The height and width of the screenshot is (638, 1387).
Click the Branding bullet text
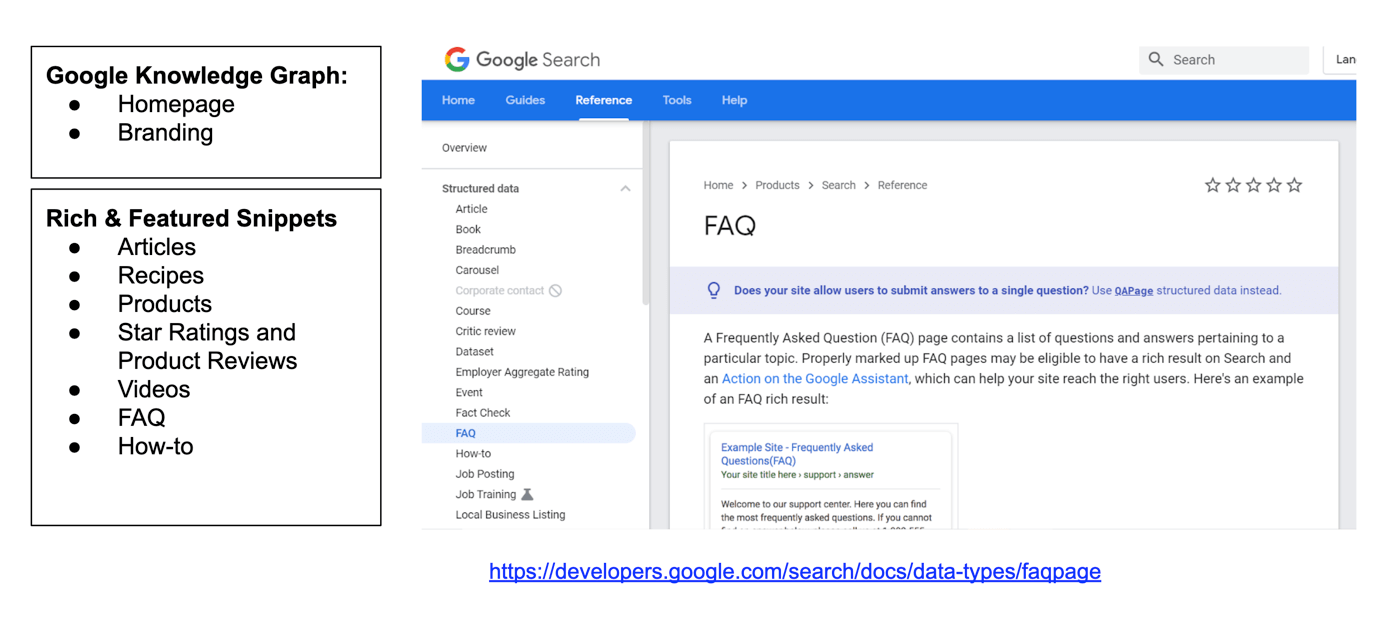tap(165, 132)
